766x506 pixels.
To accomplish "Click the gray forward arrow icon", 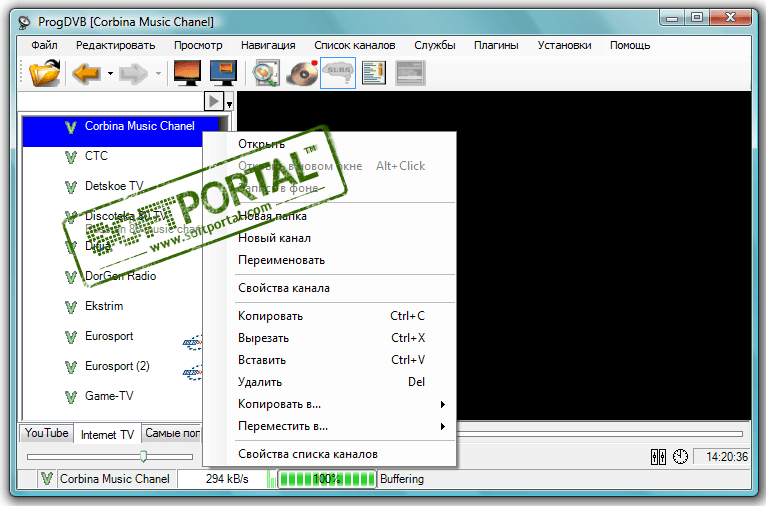I will [133, 74].
